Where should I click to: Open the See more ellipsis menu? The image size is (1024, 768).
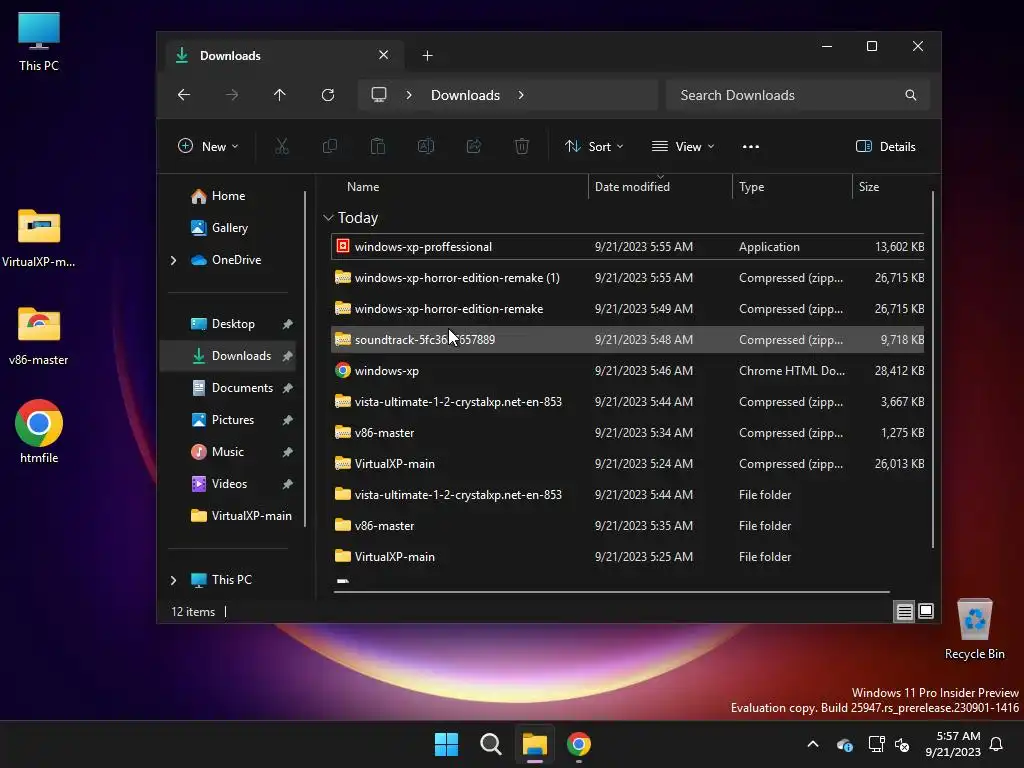tap(750, 146)
